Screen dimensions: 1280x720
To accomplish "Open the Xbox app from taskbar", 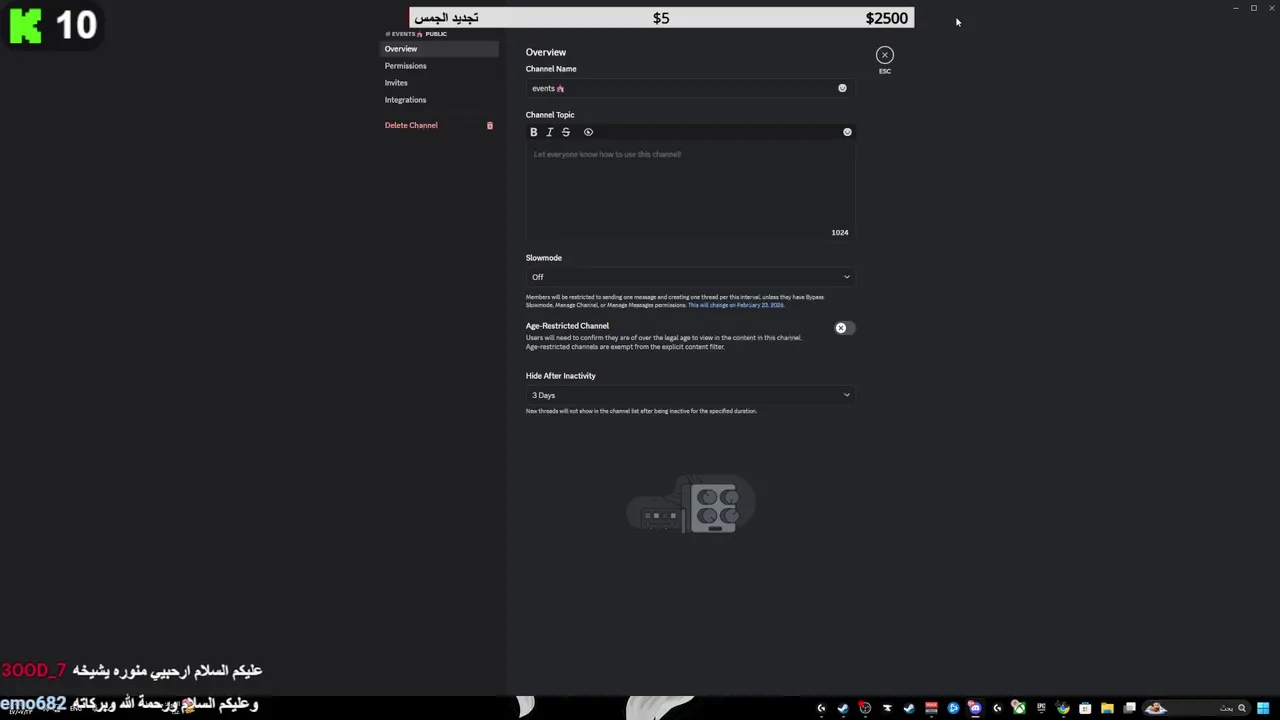I will coord(1019,708).
